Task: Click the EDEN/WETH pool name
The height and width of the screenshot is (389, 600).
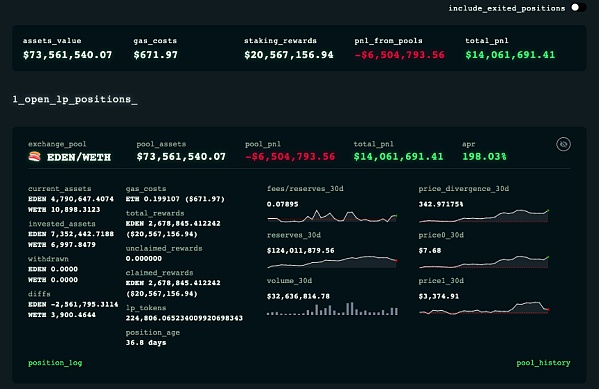Action: click(79, 157)
